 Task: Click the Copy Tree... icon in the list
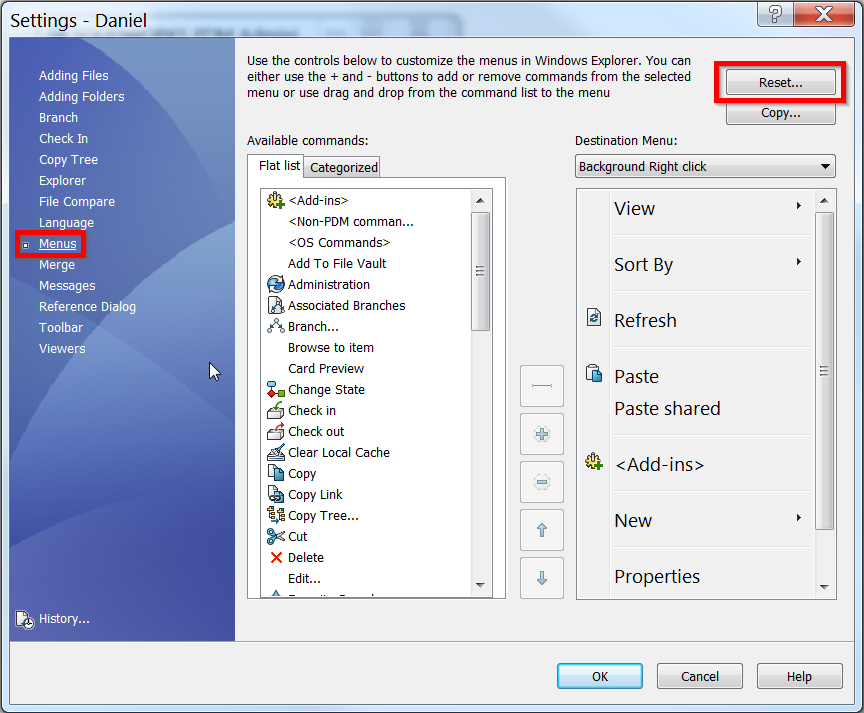point(276,515)
